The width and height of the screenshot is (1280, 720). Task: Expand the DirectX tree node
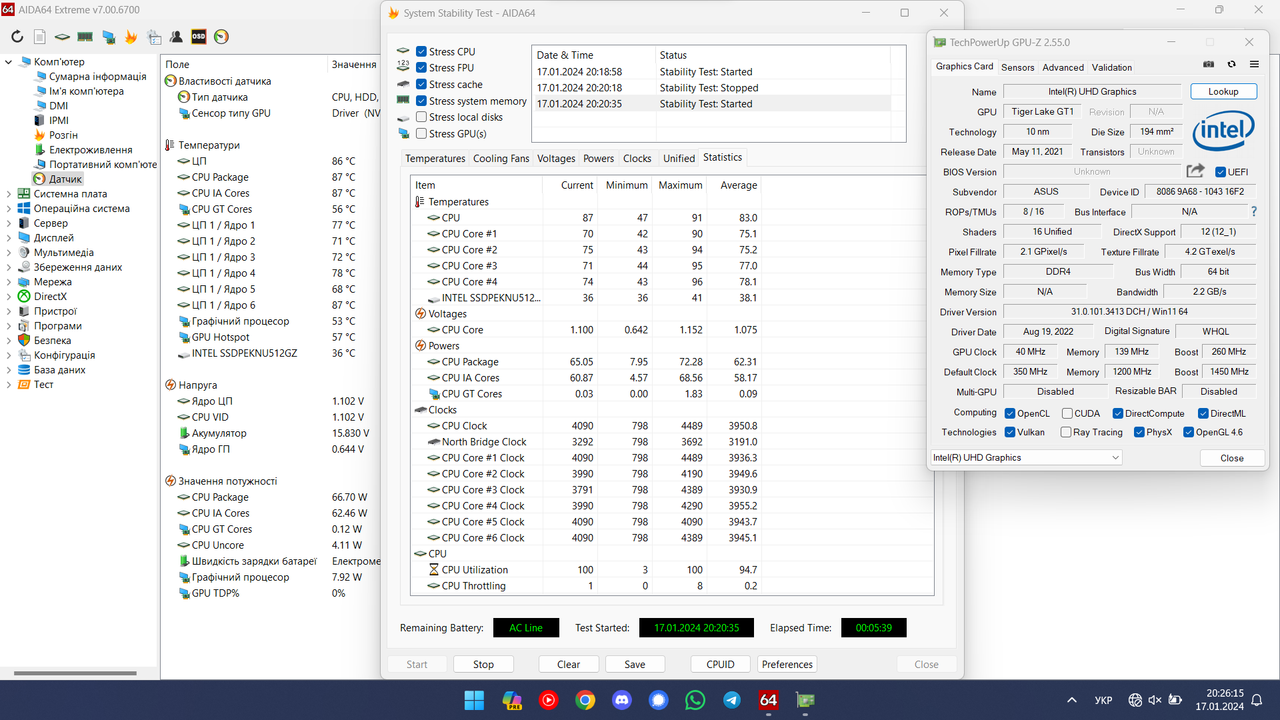9,296
